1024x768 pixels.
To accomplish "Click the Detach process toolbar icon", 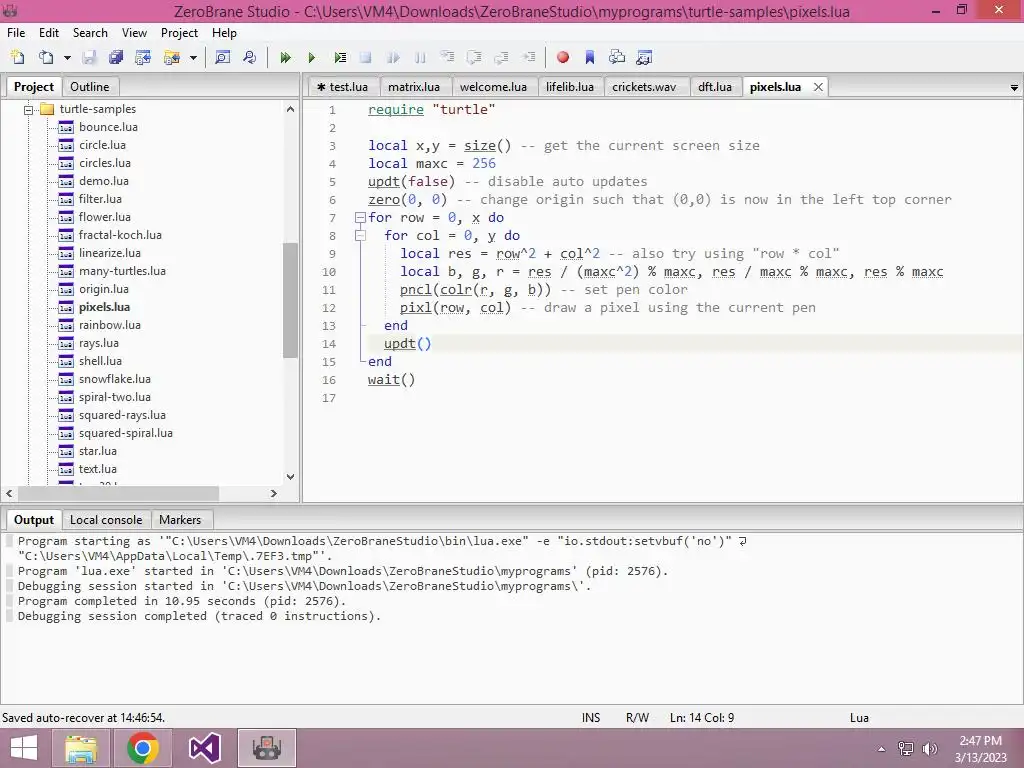I will pyautogui.click(x=393, y=57).
